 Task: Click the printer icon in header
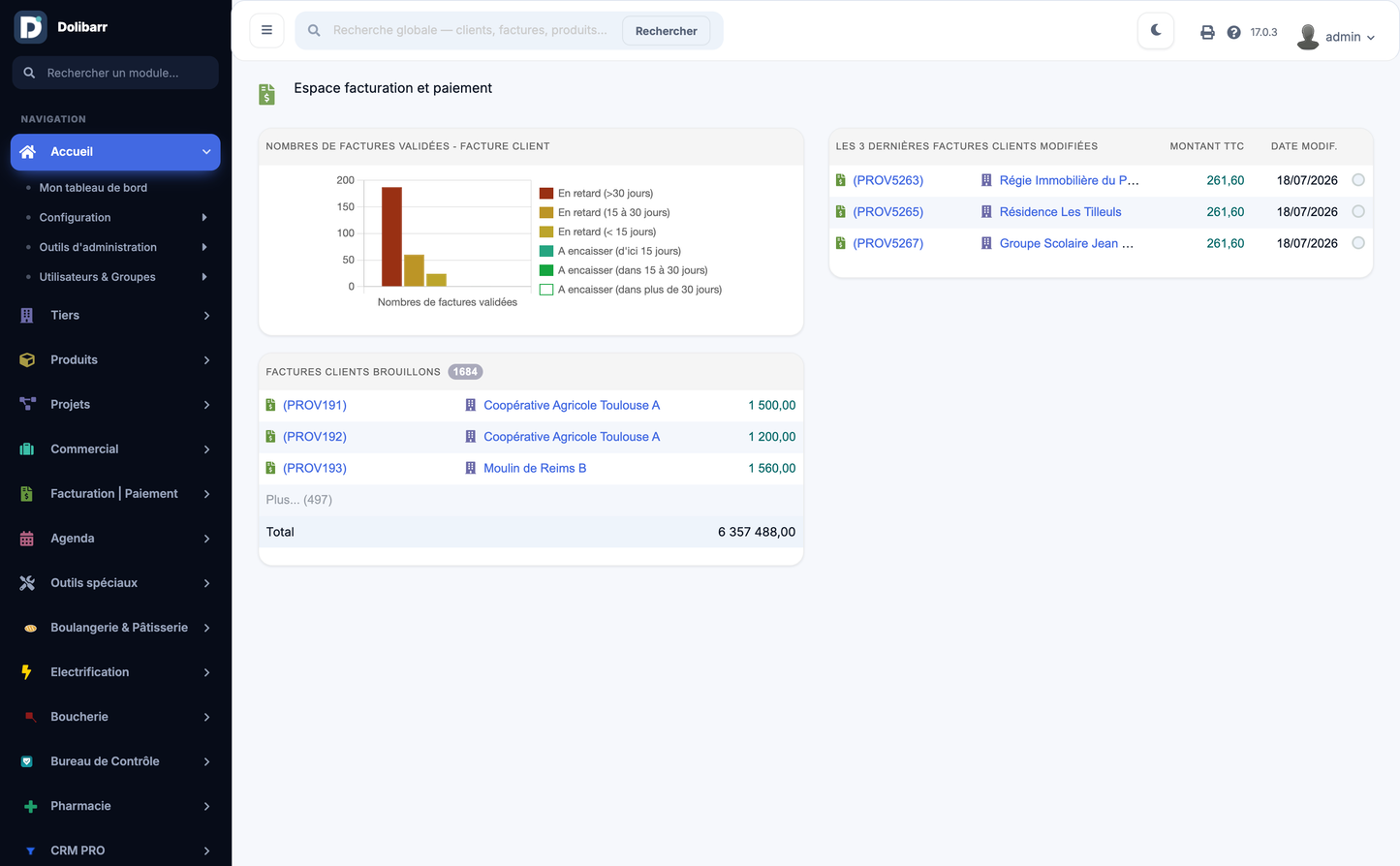[1207, 32]
